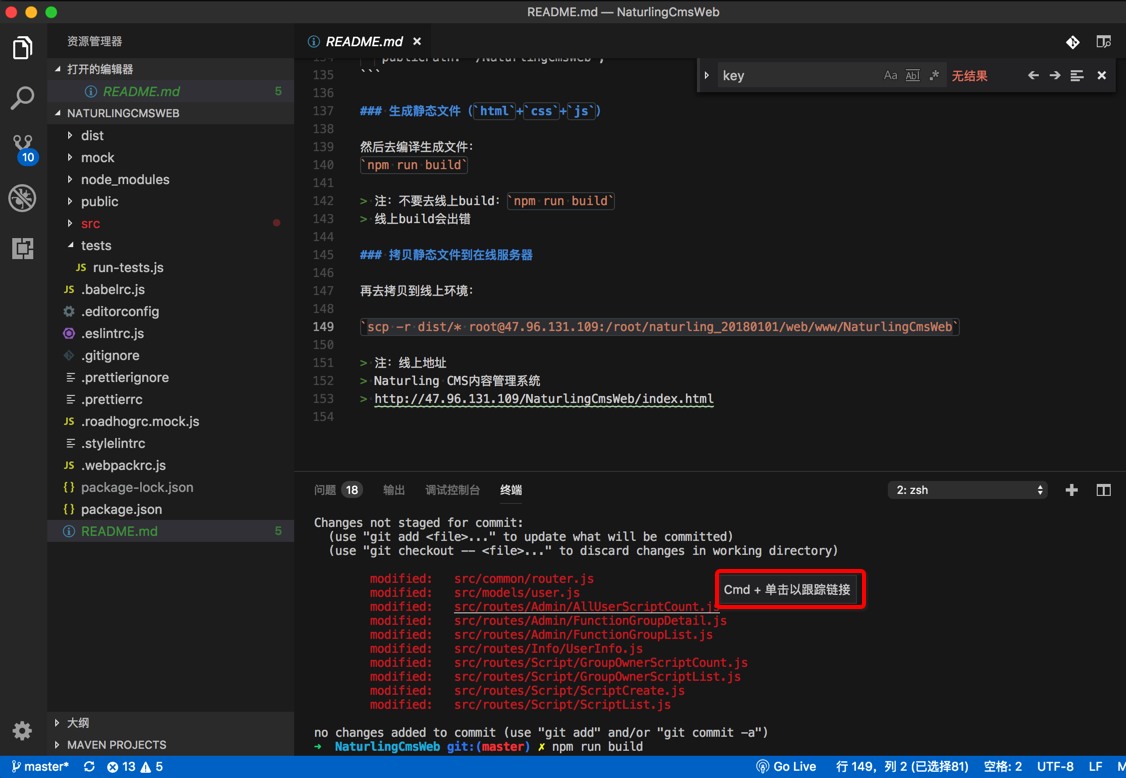Open run-tests.js in the explorer
Image resolution: width=1126 pixels, height=778 pixels.
point(170,267)
